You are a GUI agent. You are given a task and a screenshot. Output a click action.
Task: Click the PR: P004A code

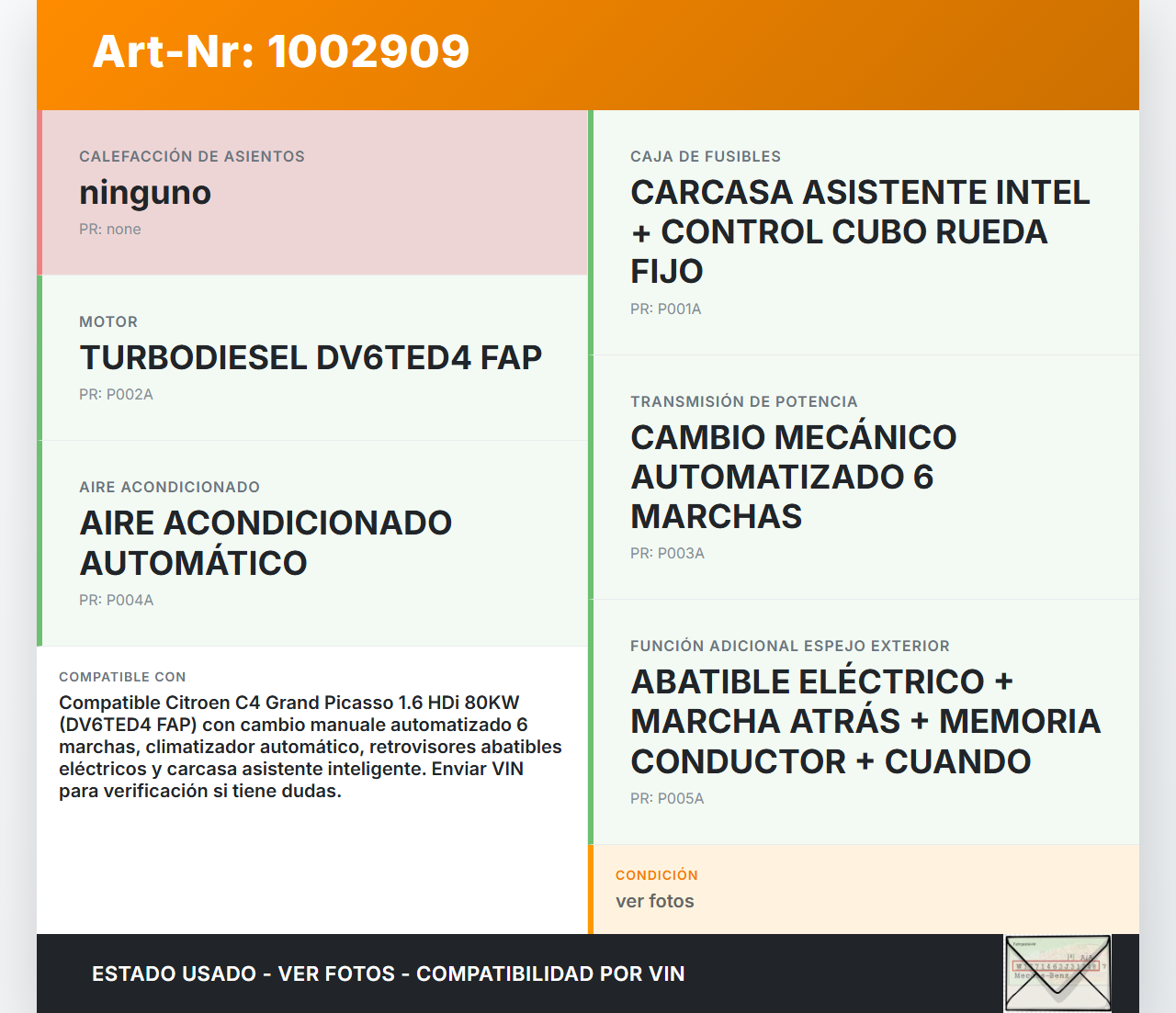tap(116, 601)
